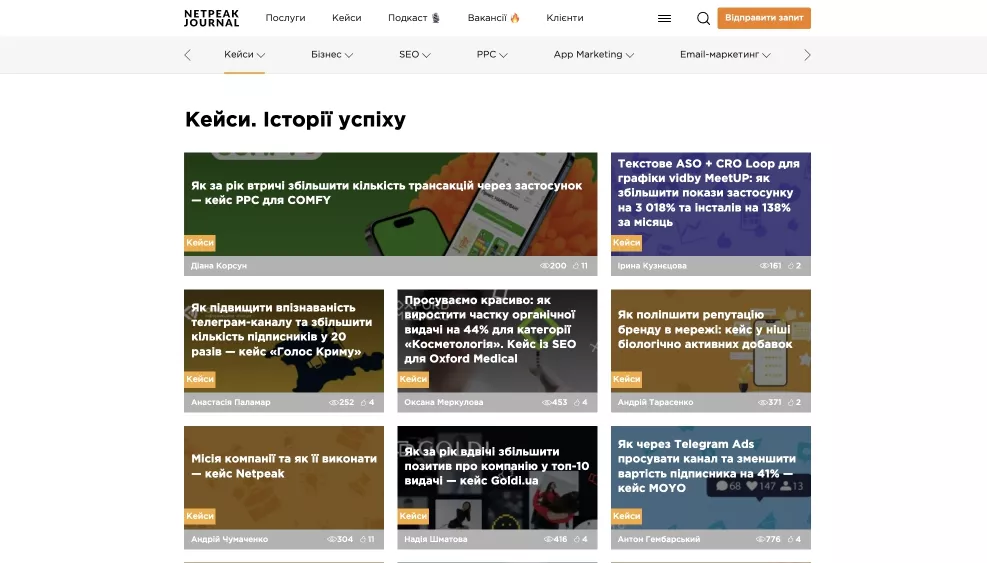Viewport: 987px width, 563px height.
Task: Click the Кейси tag on COMFY card
Action: [200, 242]
